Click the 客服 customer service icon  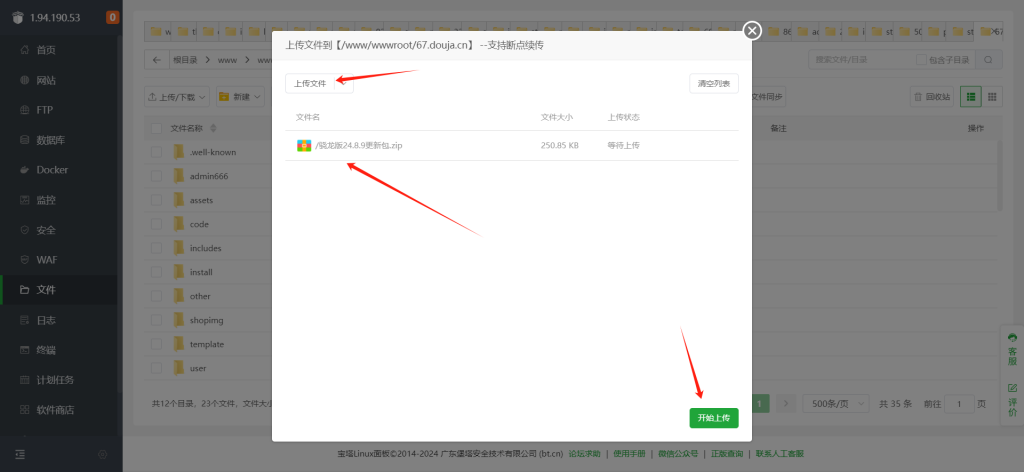point(1012,337)
